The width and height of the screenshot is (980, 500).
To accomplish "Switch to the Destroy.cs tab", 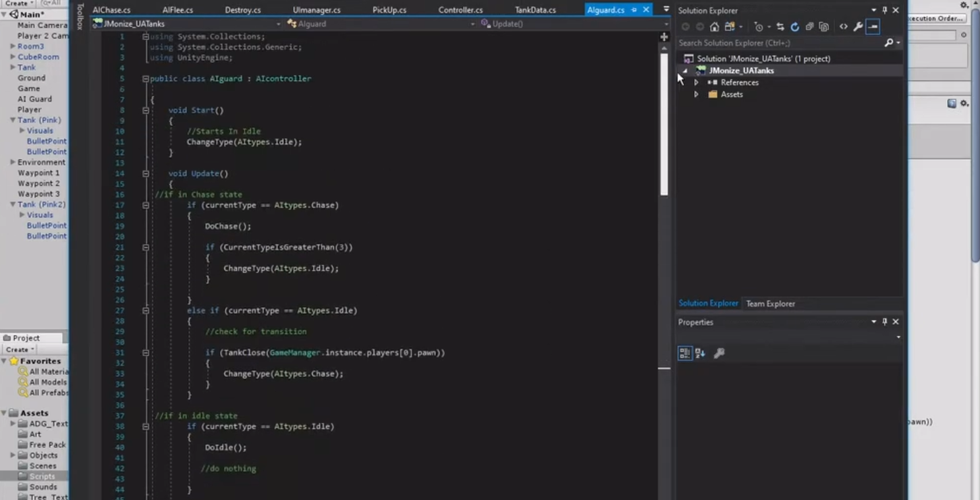I will pos(242,10).
